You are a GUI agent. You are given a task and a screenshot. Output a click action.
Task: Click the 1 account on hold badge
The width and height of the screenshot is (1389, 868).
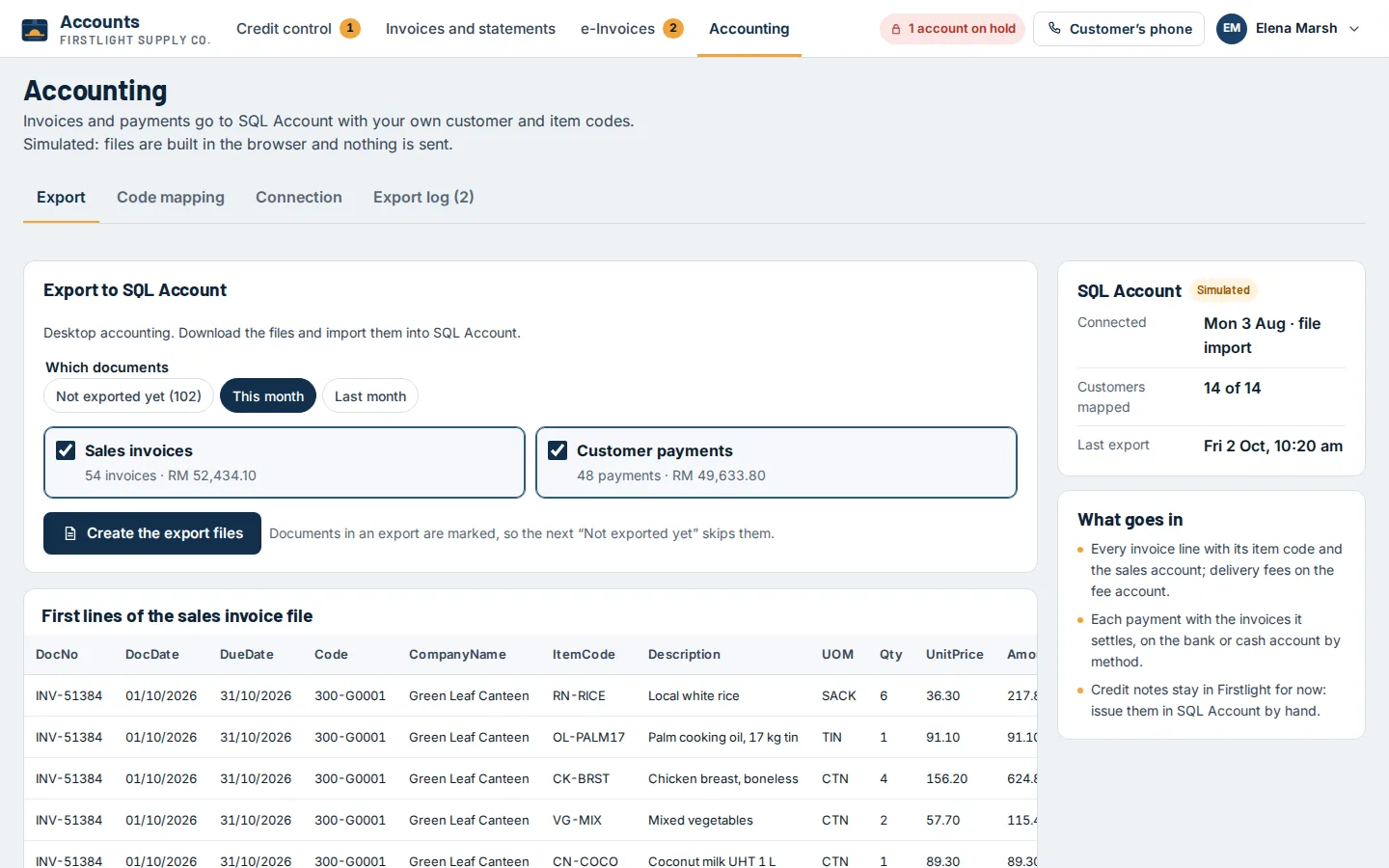point(952,29)
